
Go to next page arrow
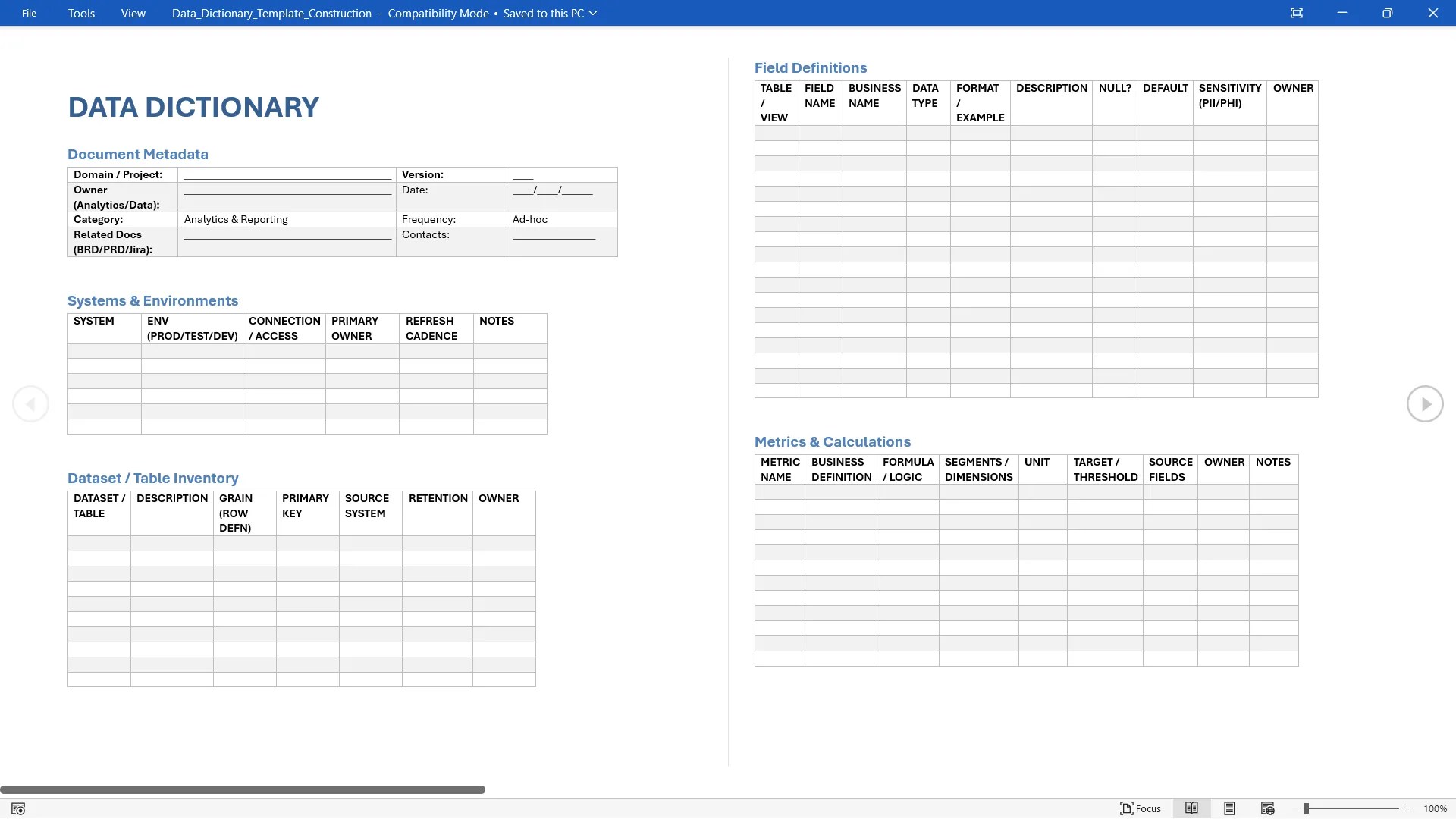click(x=1425, y=404)
